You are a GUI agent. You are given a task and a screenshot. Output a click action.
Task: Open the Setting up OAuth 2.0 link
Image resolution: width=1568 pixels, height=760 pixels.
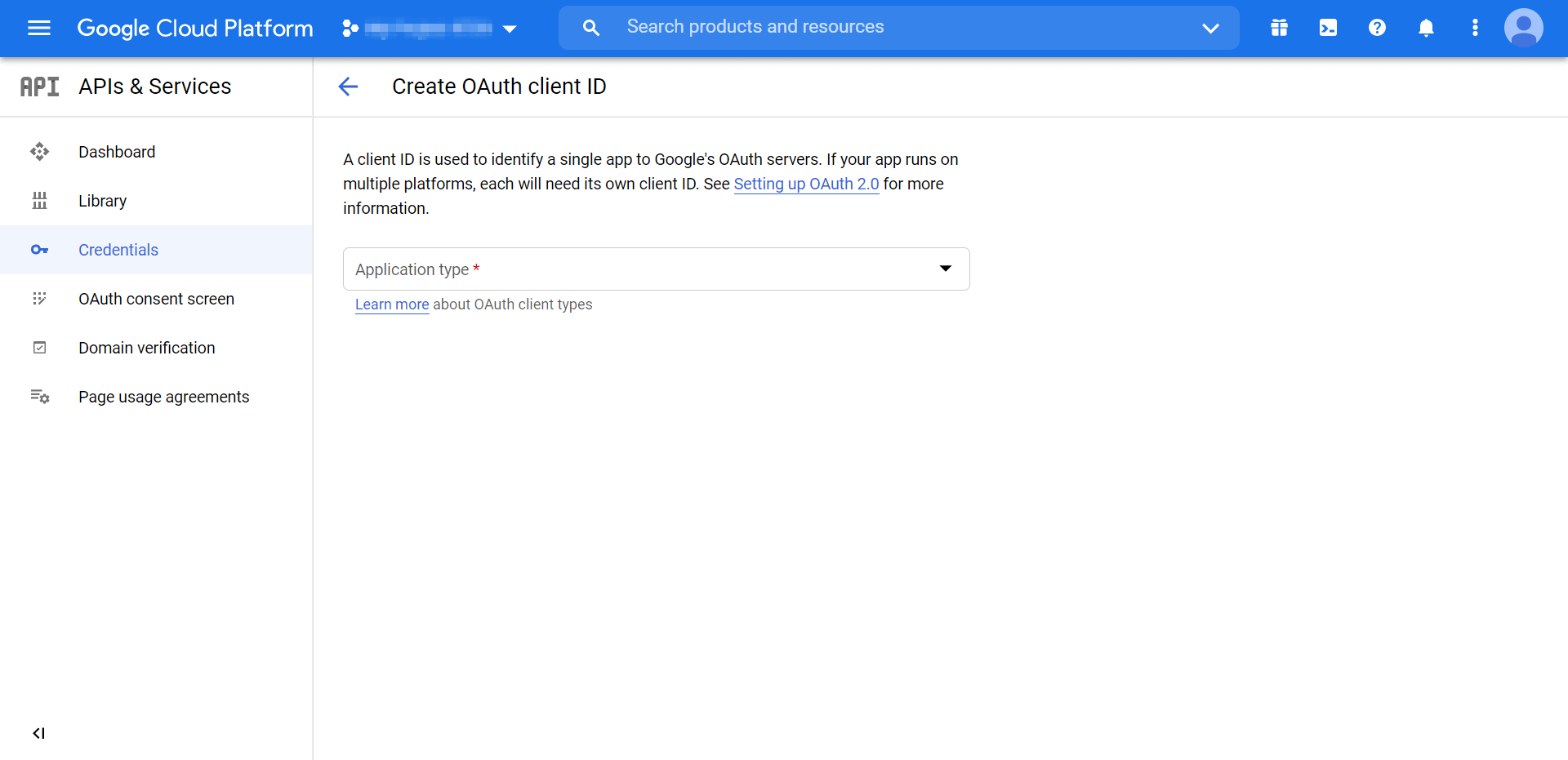806,184
